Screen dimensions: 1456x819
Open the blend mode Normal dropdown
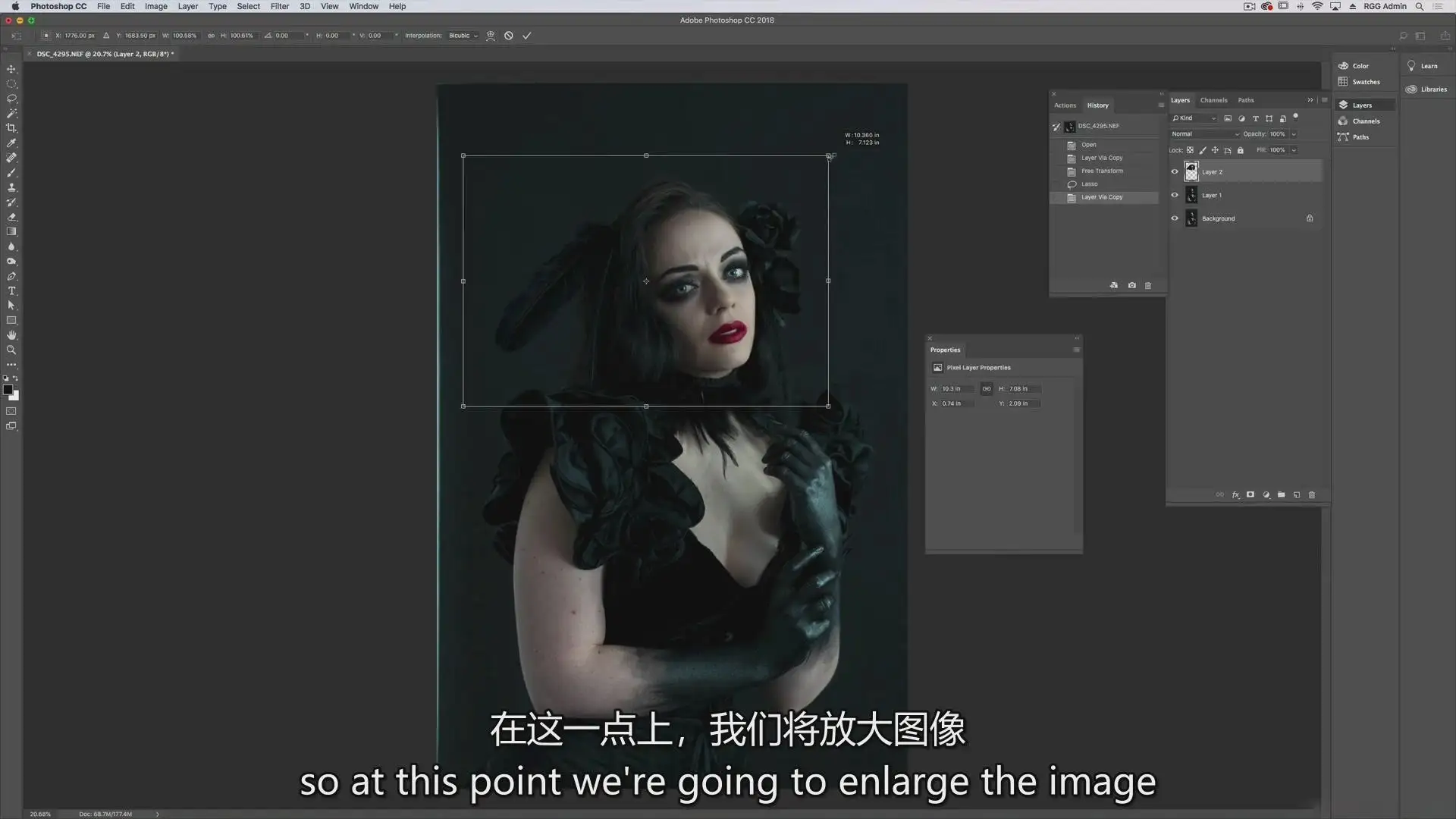click(1205, 134)
